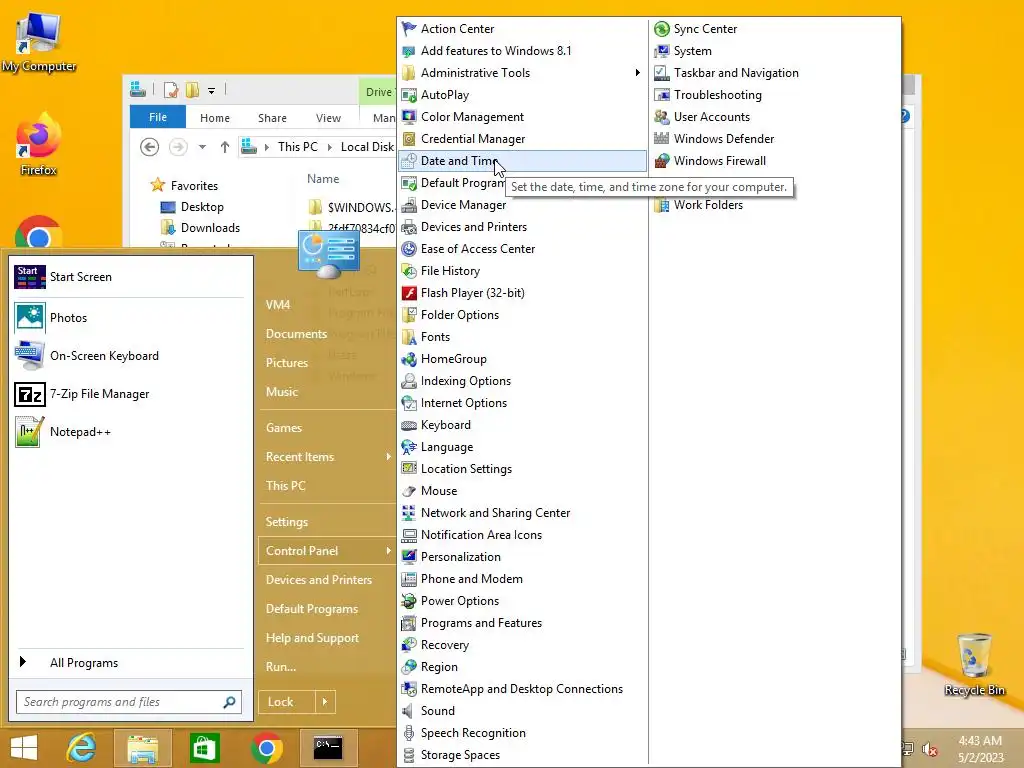This screenshot has height=768, width=1024.
Task: Open the View tab in Explorer window
Action: (328, 118)
